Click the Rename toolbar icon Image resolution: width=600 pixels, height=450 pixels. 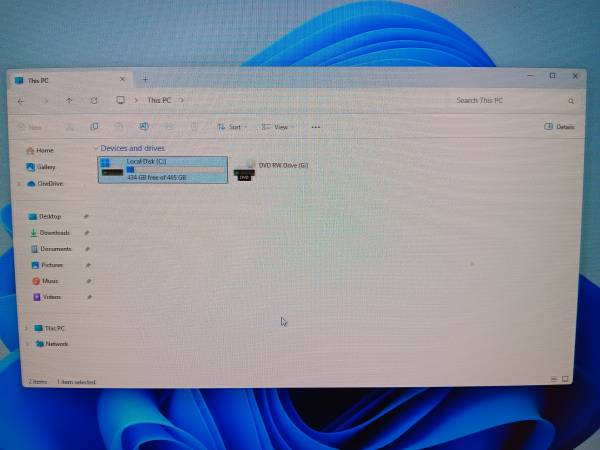pyautogui.click(x=144, y=126)
